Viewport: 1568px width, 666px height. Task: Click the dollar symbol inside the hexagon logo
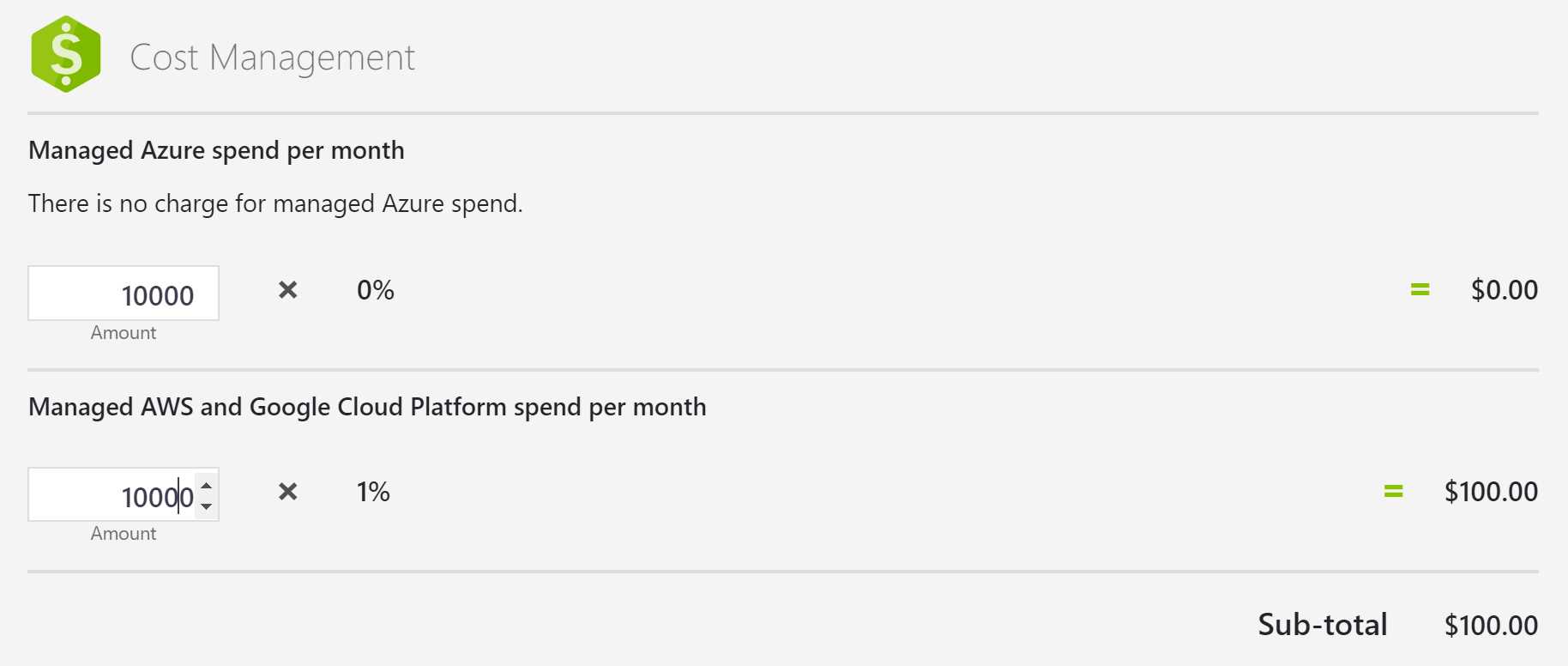(x=65, y=52)
